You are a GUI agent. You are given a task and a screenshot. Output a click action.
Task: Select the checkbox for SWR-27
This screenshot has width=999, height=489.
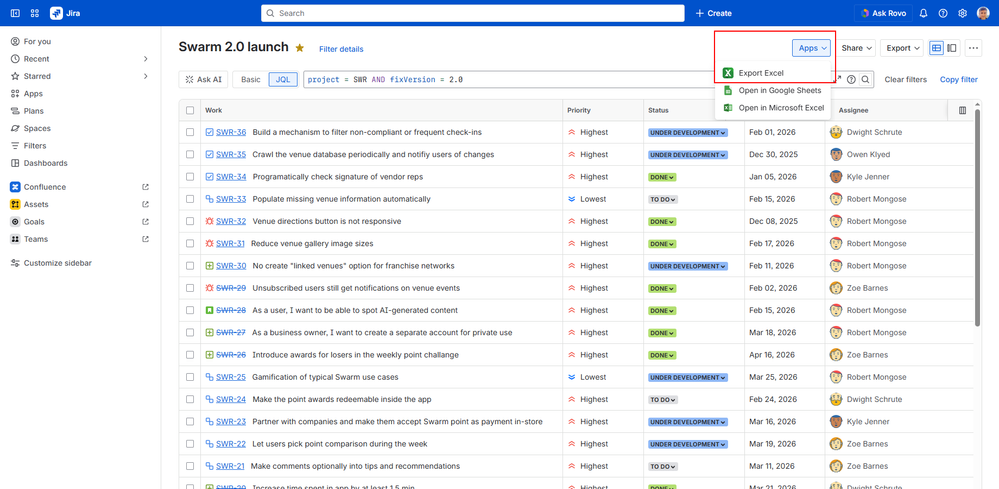tap(190, 333)
